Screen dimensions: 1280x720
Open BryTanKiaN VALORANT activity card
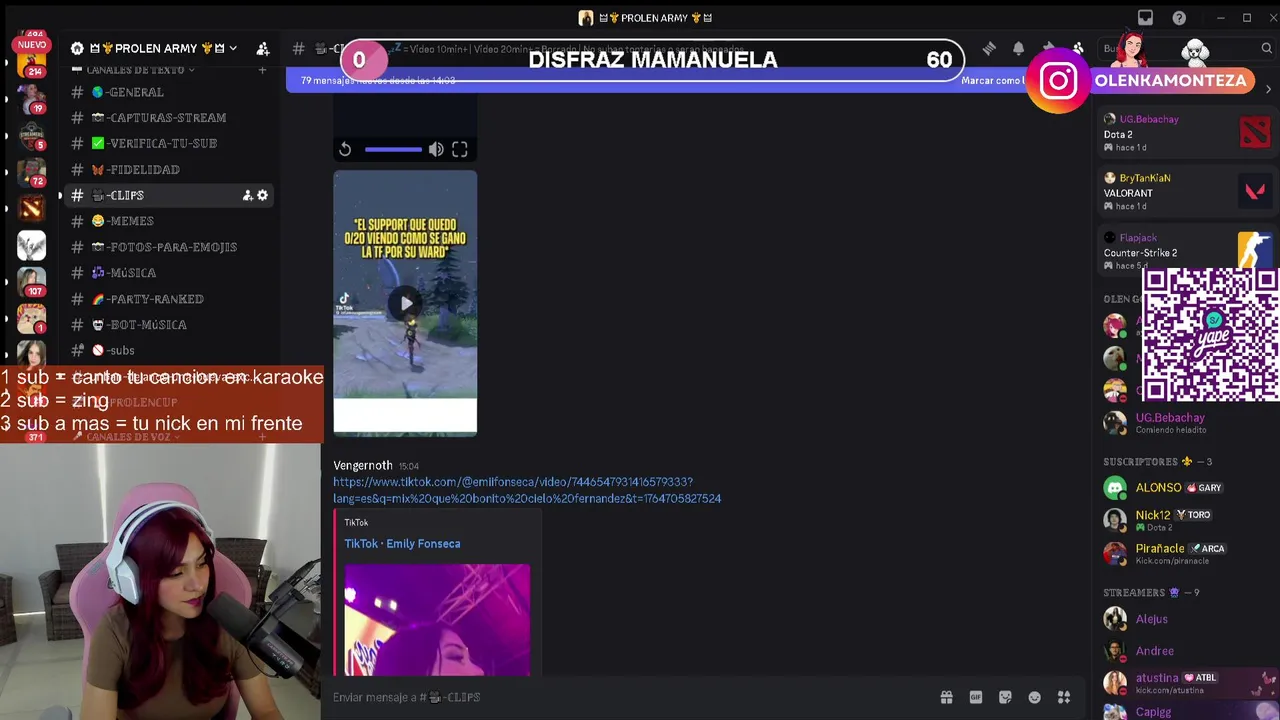click(1186, 191)
